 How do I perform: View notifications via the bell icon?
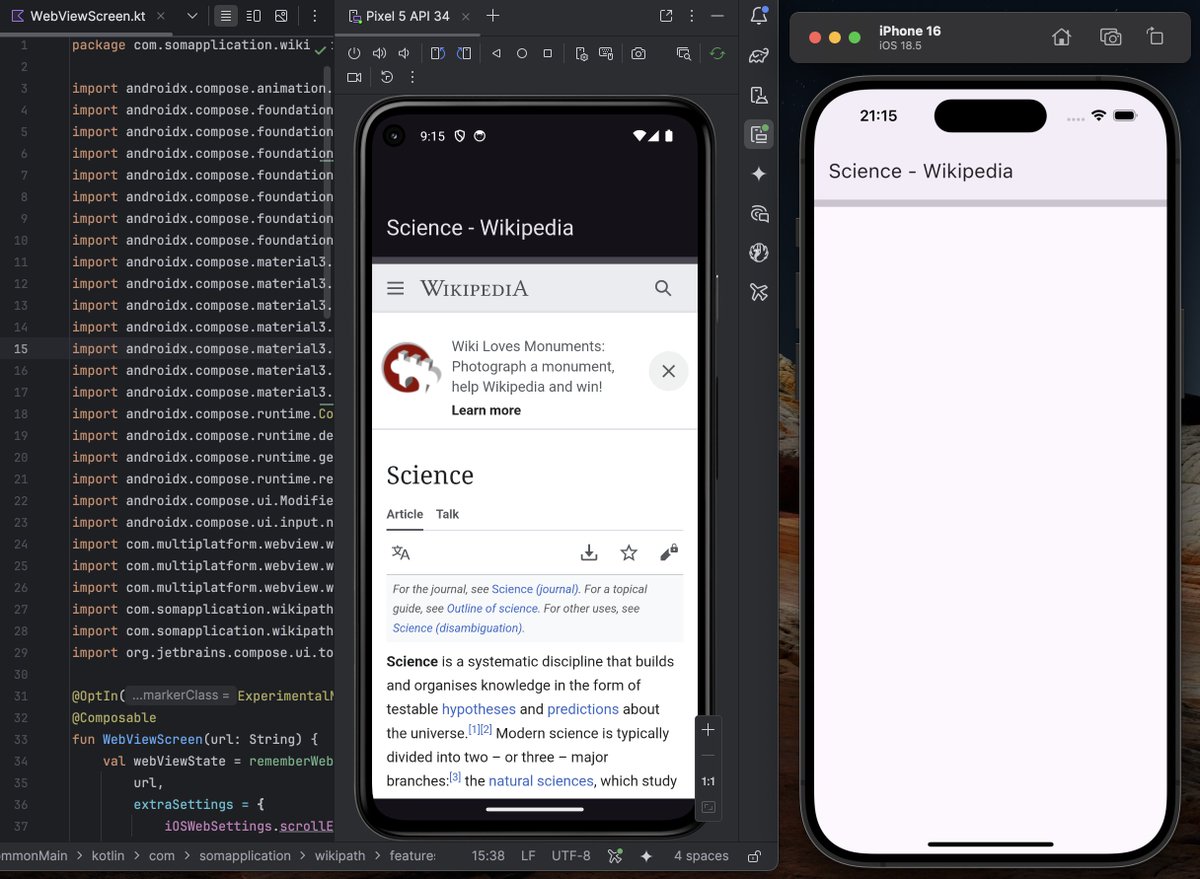[x=757, y=16]
